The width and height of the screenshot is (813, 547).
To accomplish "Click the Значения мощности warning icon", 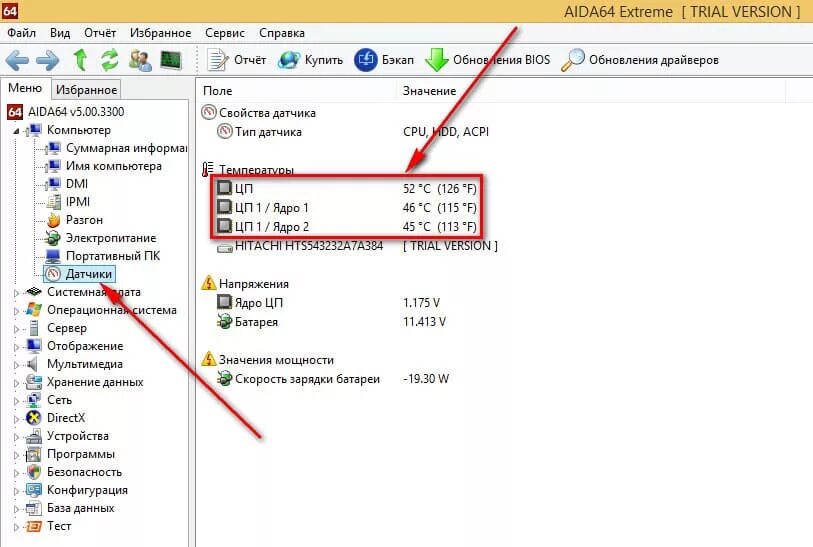I will point(208,359).
